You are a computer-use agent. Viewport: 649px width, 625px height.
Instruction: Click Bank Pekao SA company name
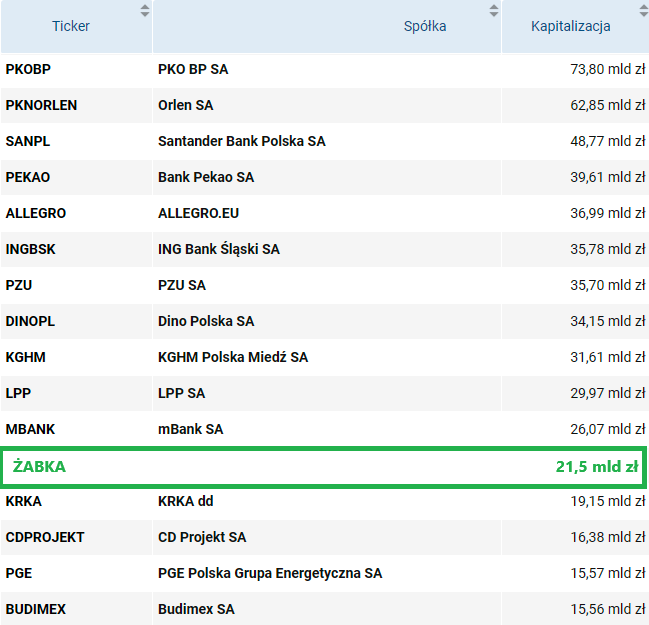click(206, 177)
